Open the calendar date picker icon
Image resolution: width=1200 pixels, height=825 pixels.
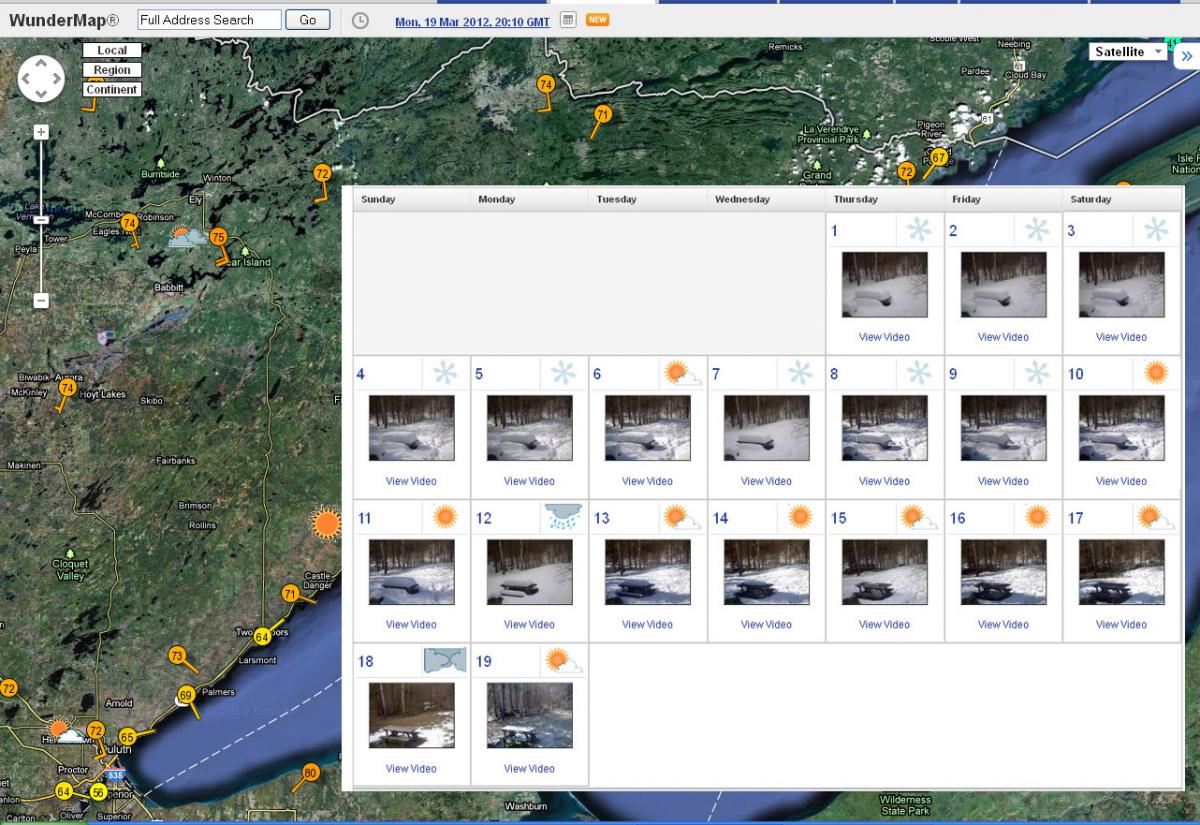567,20
